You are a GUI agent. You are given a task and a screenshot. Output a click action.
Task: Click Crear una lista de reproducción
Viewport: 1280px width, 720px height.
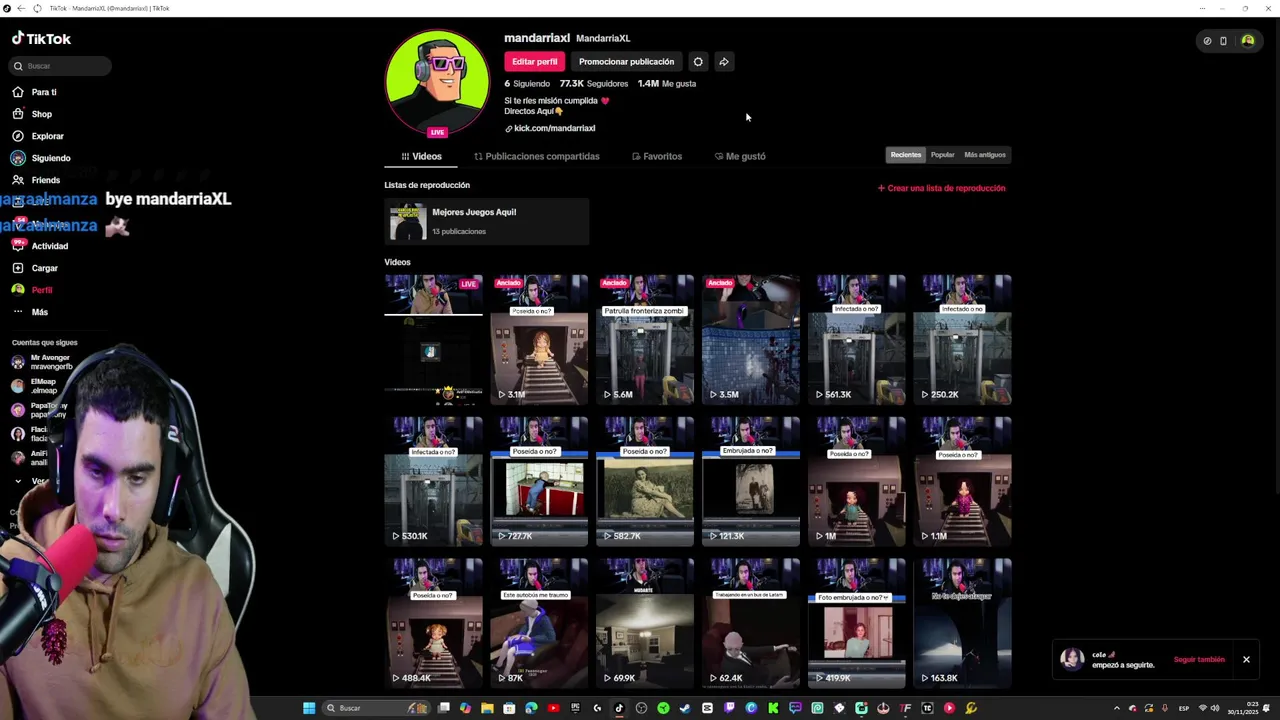click(941, 188)
